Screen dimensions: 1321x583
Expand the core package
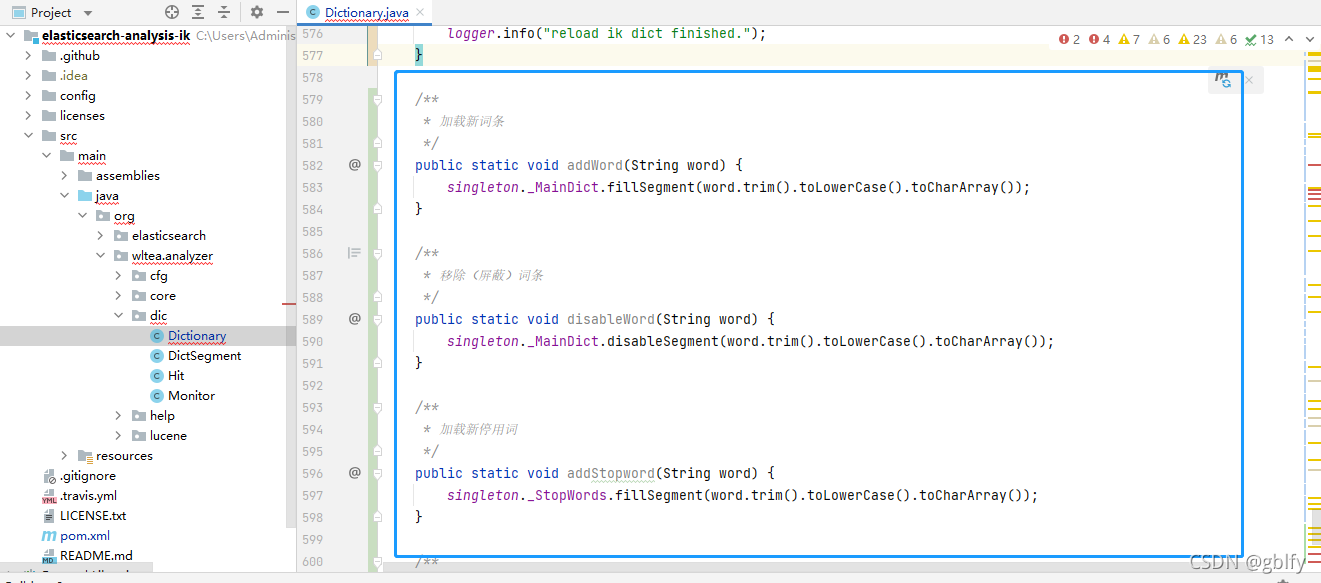(118, 296)
